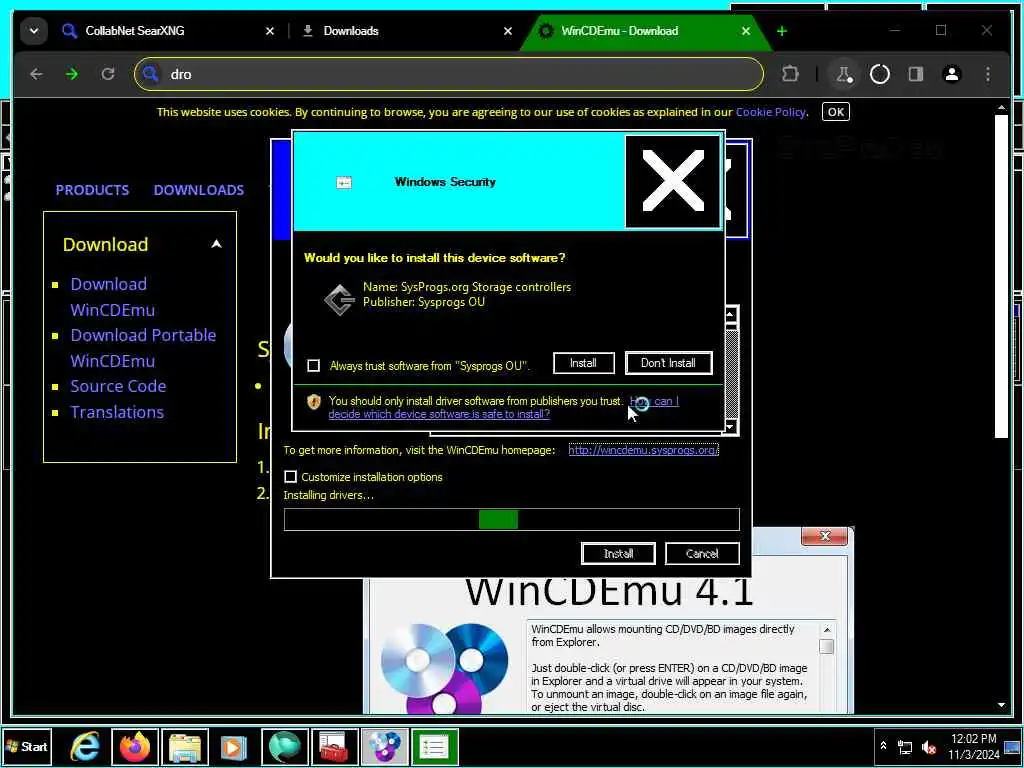Switch to the CollabNet SearXNG tab
This screenshot has width=1024, height=768.
coord(134,31)
